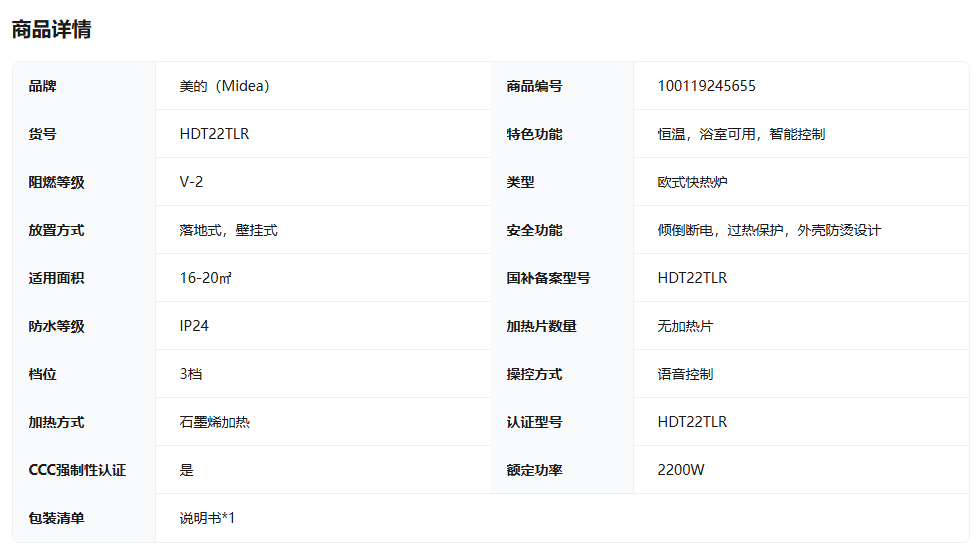Click the 加热片数量 value 无加热片

pos(685,326)
